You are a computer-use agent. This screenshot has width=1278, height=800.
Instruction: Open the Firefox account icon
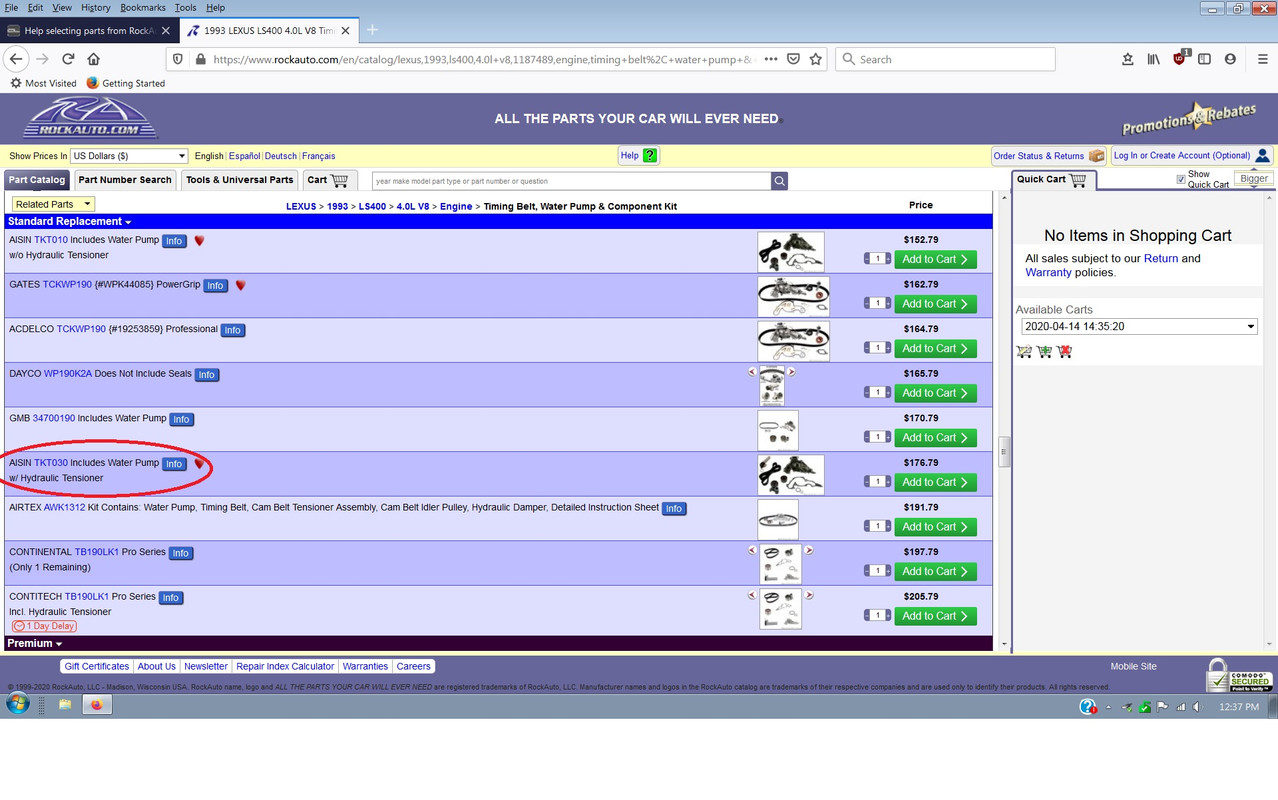tap(1230, 59)
